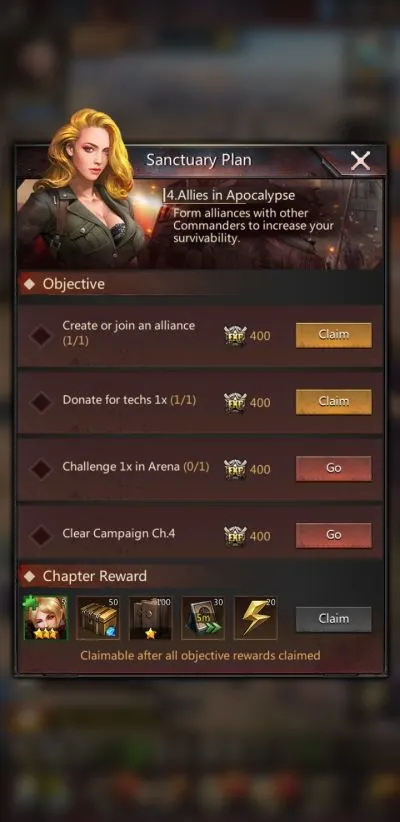This screenshot has height=822, width=400.
Task: Tap the star book reward icon
Action: tap(150, 618)
